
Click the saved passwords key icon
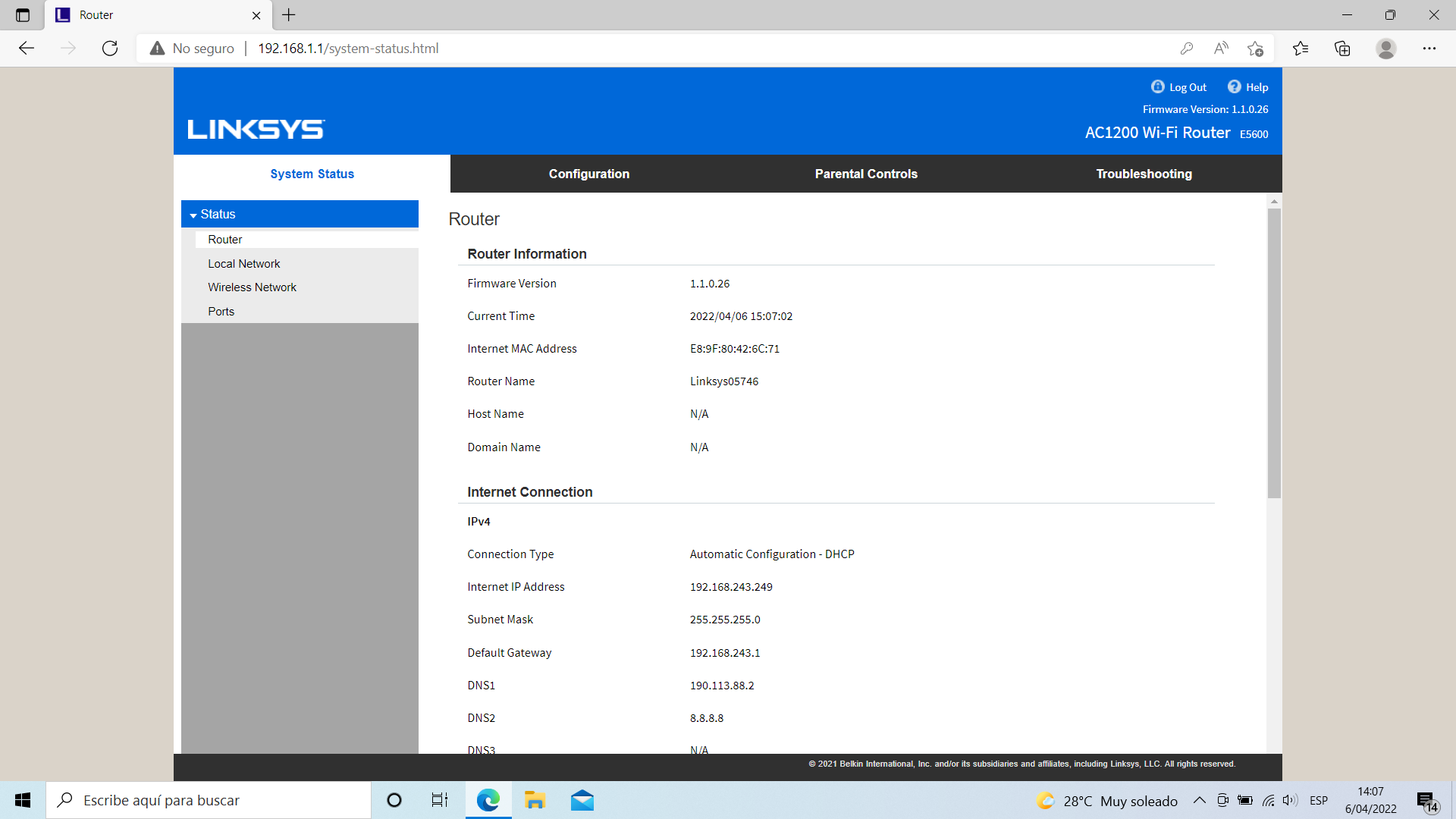[1187, 49]
